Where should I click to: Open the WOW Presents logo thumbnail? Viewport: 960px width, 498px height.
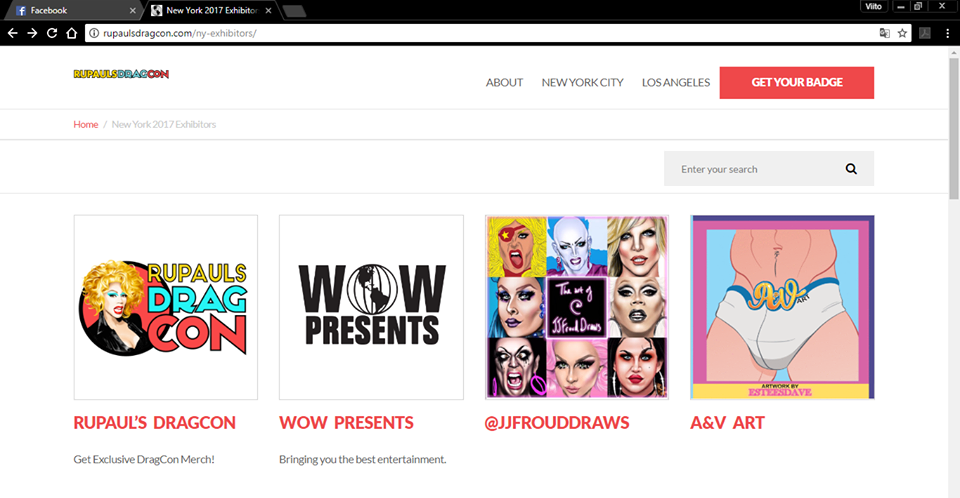[371, 307]
